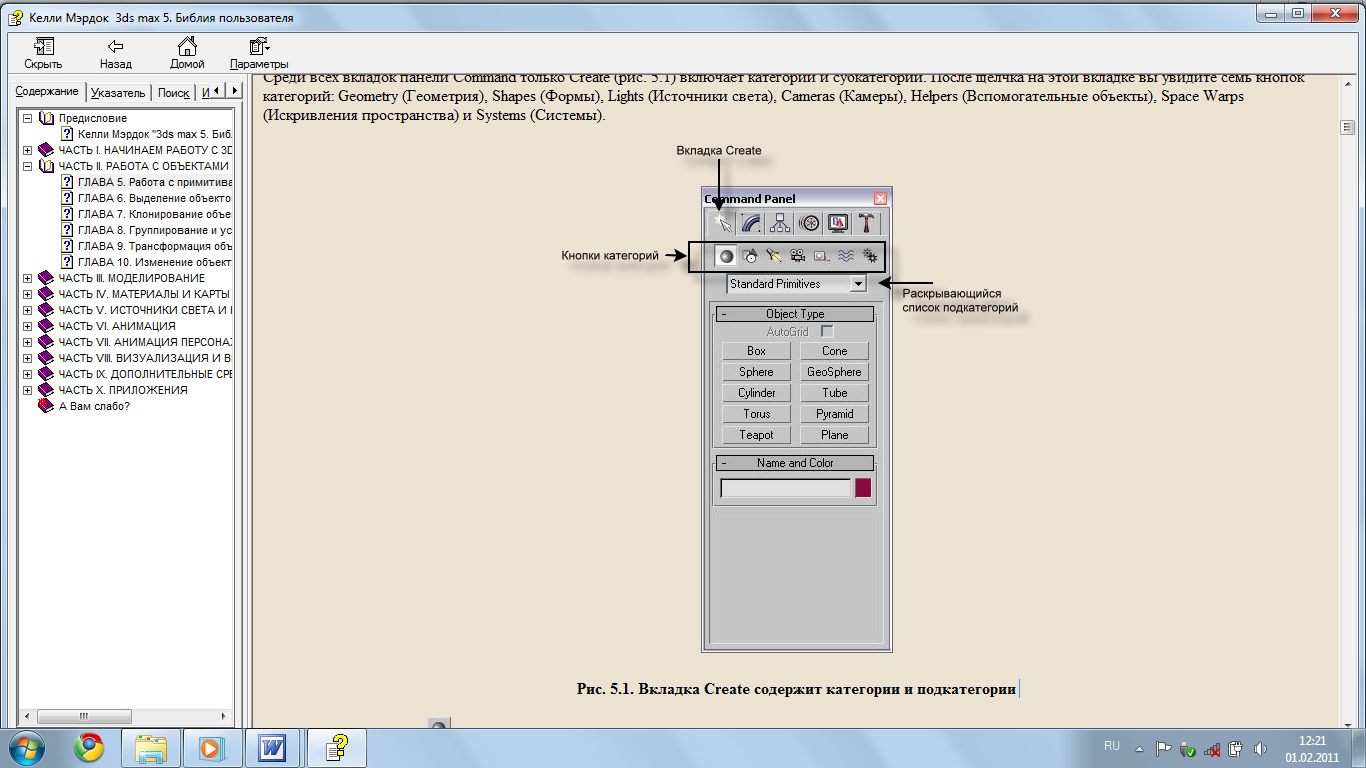Screen dimensions: 1366x768
Task: Click the network signal tray icon
Action: point(1211,748)
